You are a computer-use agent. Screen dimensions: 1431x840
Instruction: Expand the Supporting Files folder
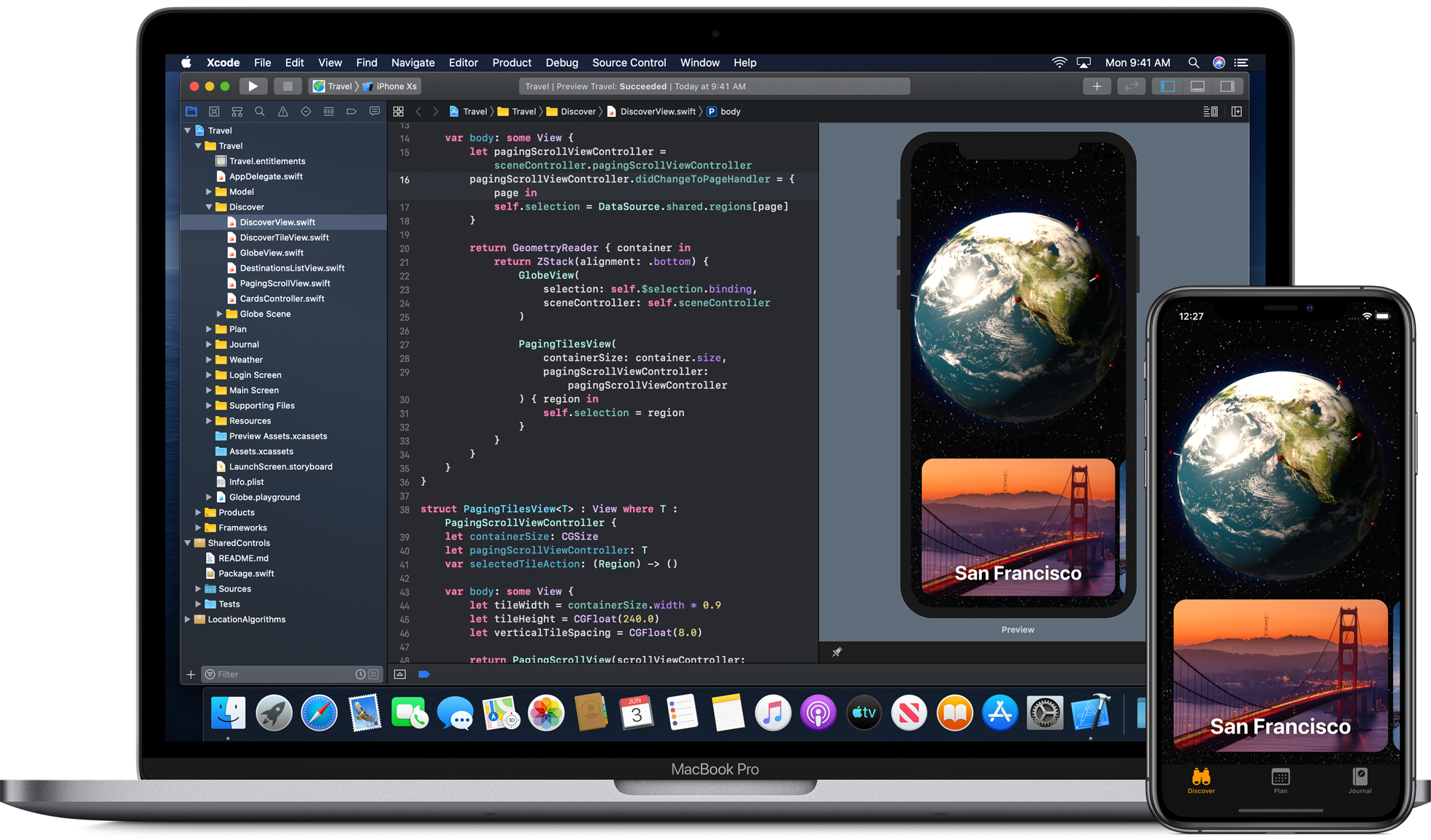pos(209,406)
